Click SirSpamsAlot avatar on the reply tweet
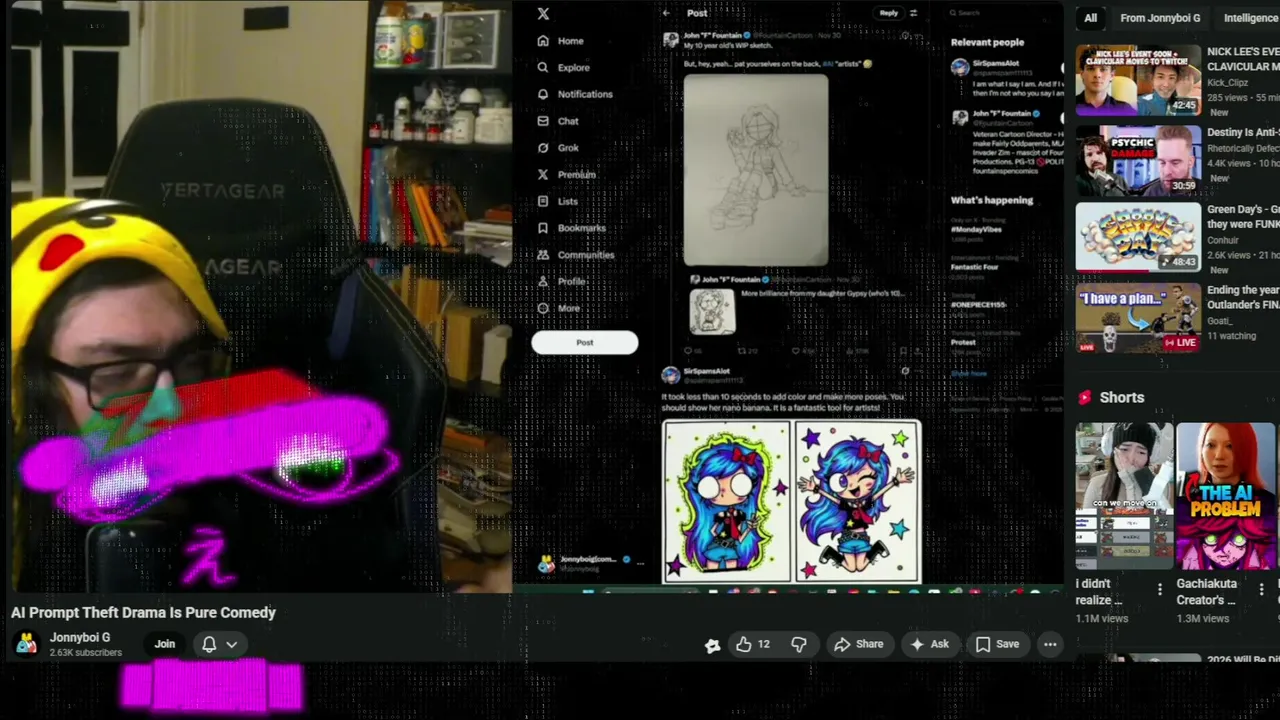This screenshot has width=1280, height=720. pos(671,375)
